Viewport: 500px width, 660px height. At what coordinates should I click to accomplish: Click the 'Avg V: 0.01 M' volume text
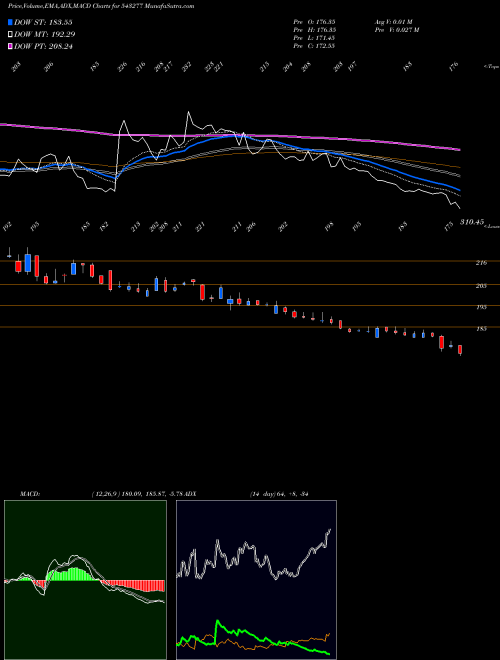coord(393,22)
